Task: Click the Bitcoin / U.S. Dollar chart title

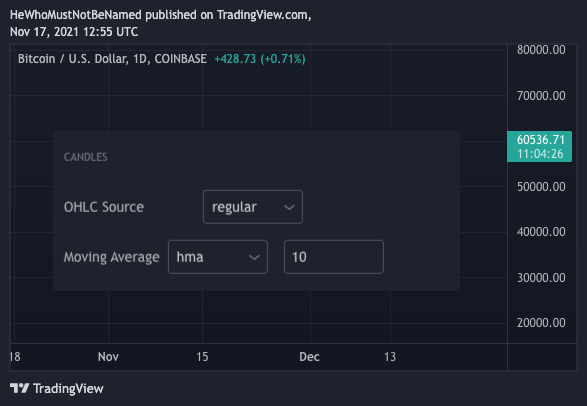Action: pos(112,59)
